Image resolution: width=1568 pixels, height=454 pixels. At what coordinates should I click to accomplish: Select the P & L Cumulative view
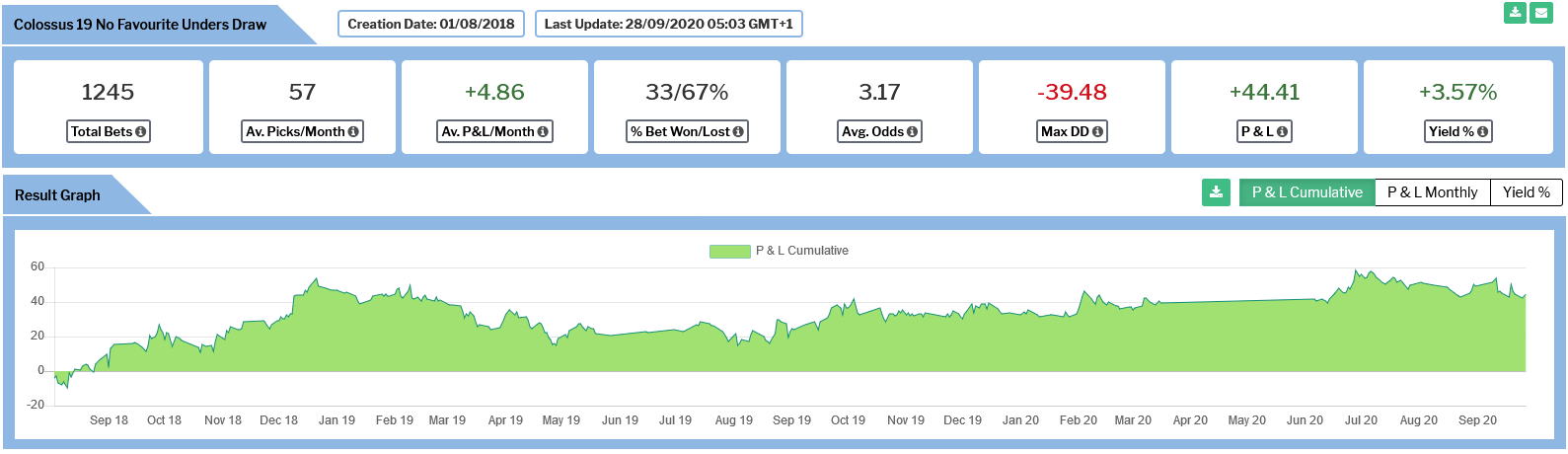pos(1307,192)
